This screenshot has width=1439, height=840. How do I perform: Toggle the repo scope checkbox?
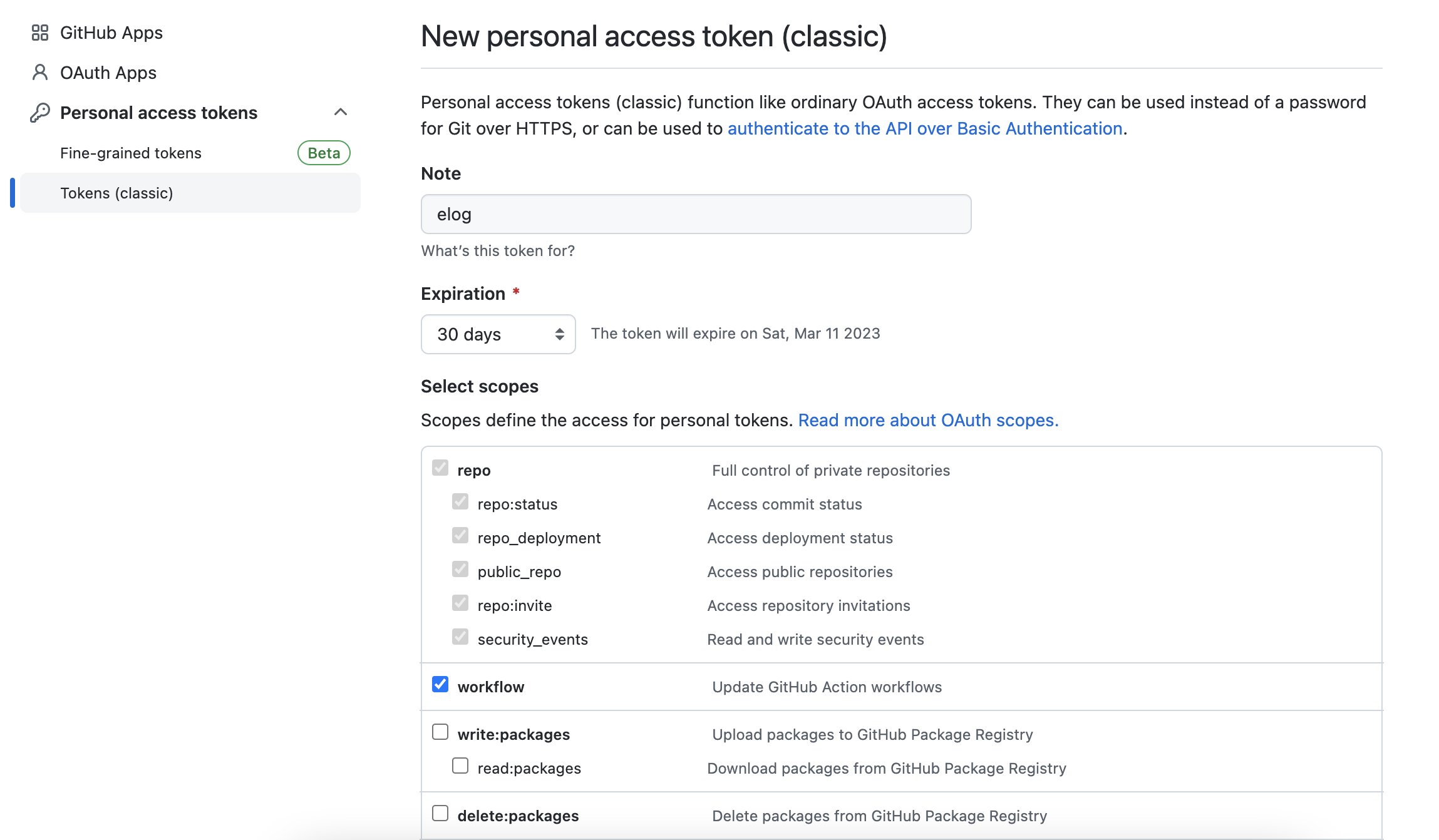(x=440, y=468)
